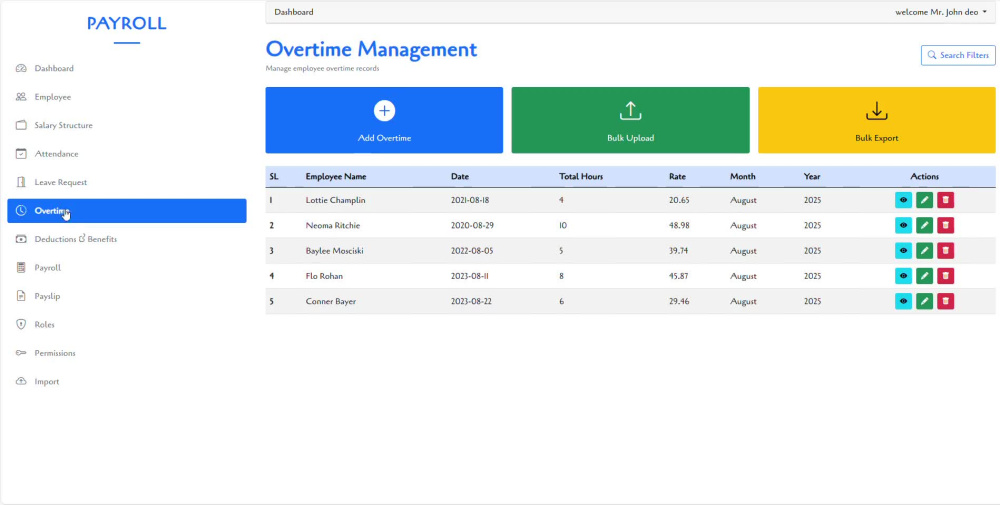View Neoma Ritchie's record with eye icon
This screenshot has height=505, width=1000.
[x=903, y=225]
